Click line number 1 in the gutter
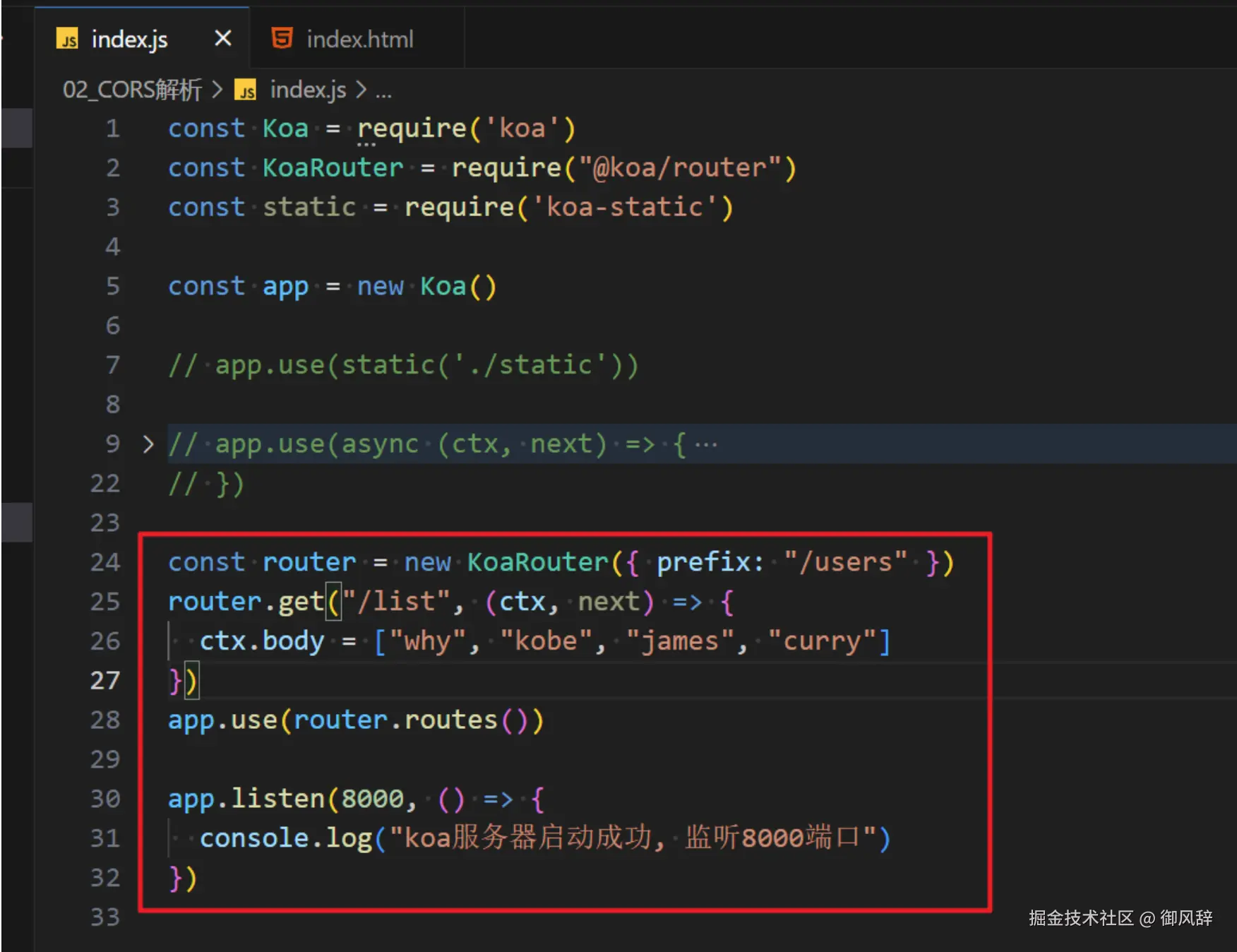Image resolution: width=1237 pixels, height=952 pixels. (x=113, y=129)
